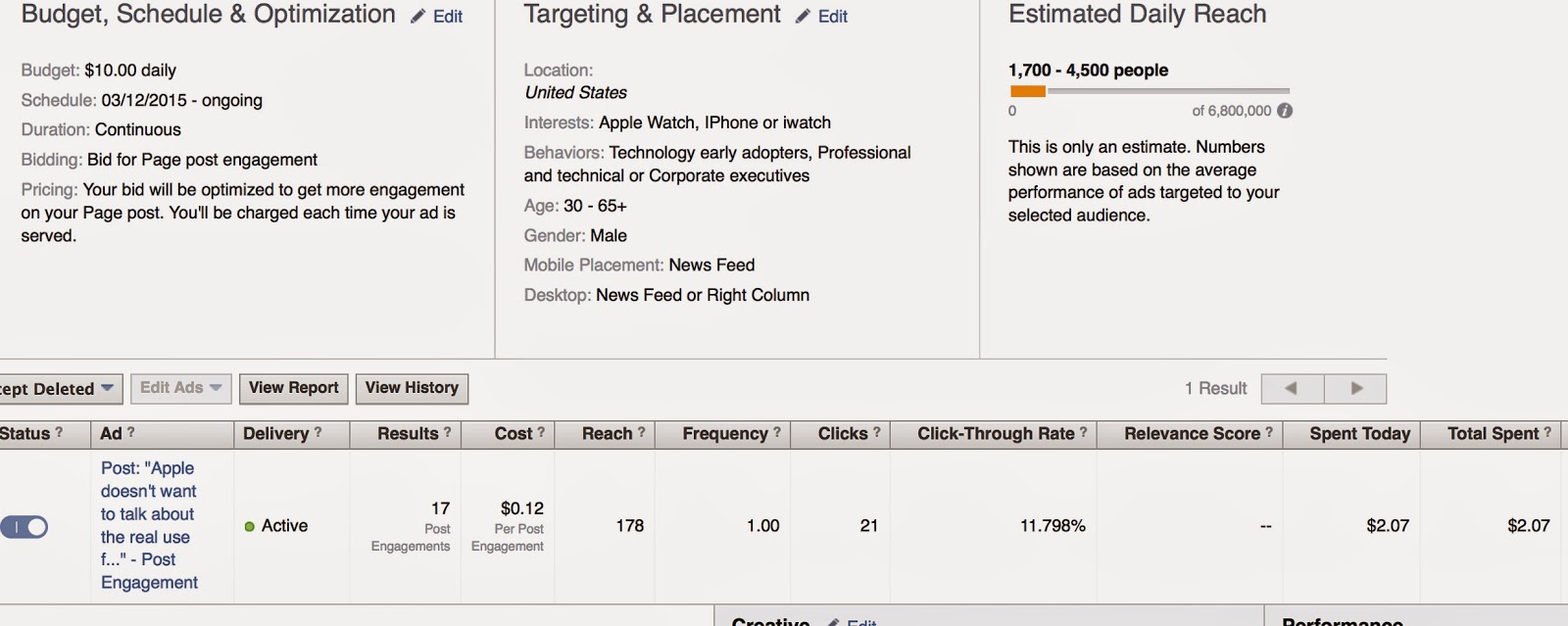The height and width of the screenshot is (626, 1568).
Task: Sort by the Click-Through Rate column header
Action: click(996, 434)
